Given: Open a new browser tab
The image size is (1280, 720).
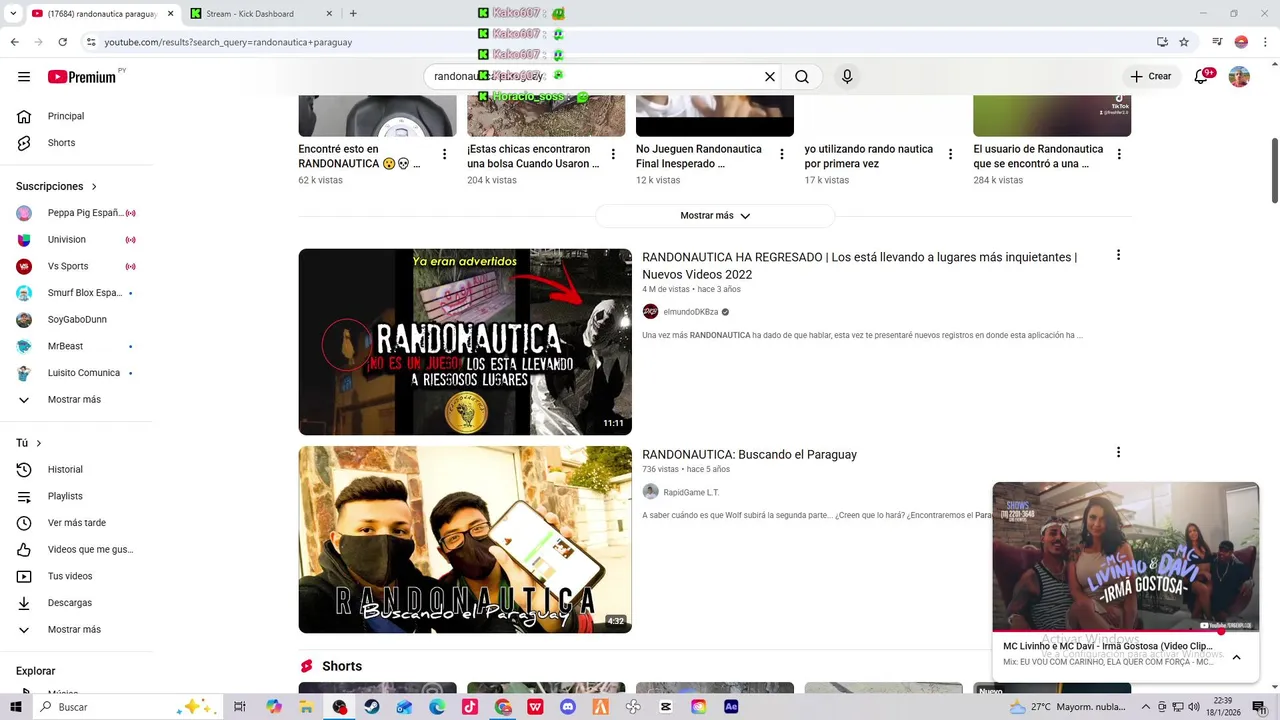Looking at the screenshot, I should pyautogui.click(x=353, y=14).
